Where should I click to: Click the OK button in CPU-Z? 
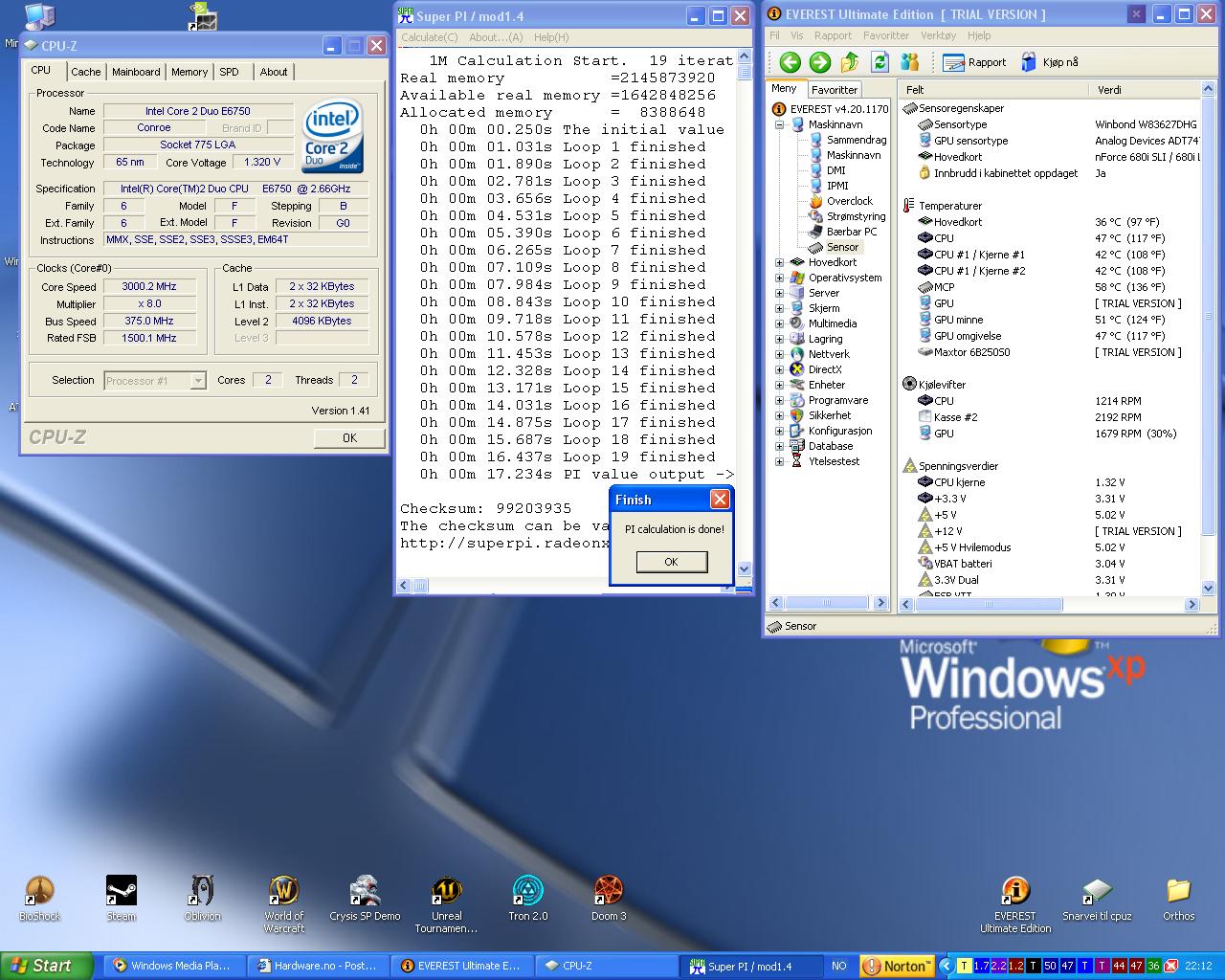[349, 437]
